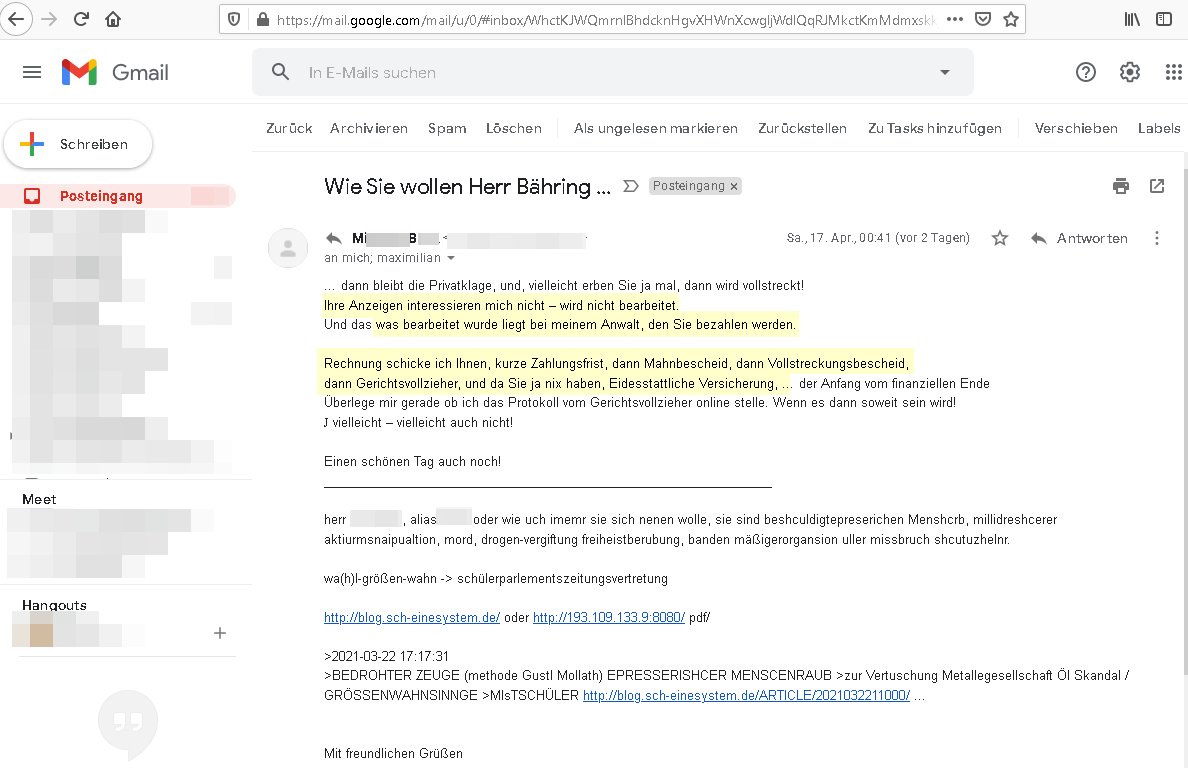Add a Hangouts contact with plus
The image size is (1188, 768).
220,632
